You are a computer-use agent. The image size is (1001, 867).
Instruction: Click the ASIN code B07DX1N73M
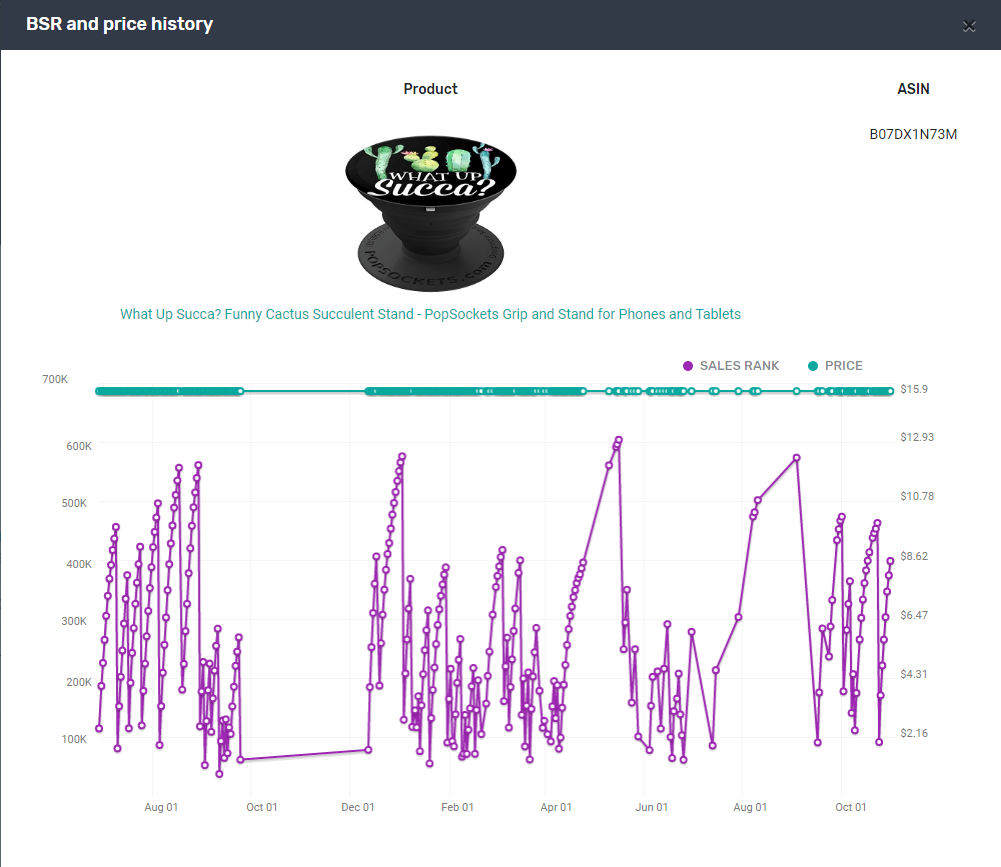tap(913, 133)
